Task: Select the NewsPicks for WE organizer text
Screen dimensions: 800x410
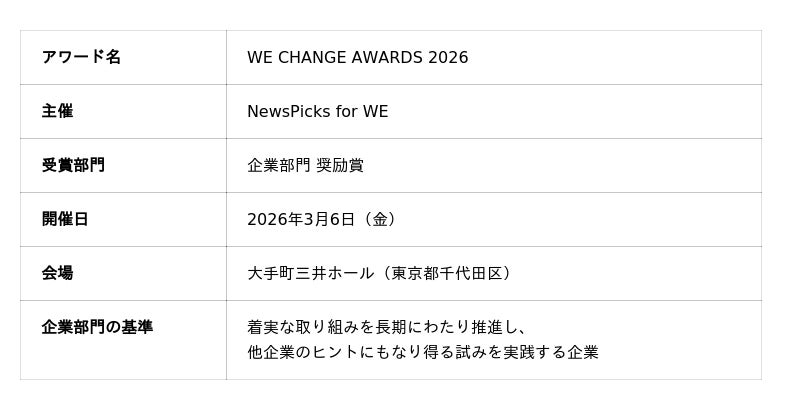Action: coord(317,111)
